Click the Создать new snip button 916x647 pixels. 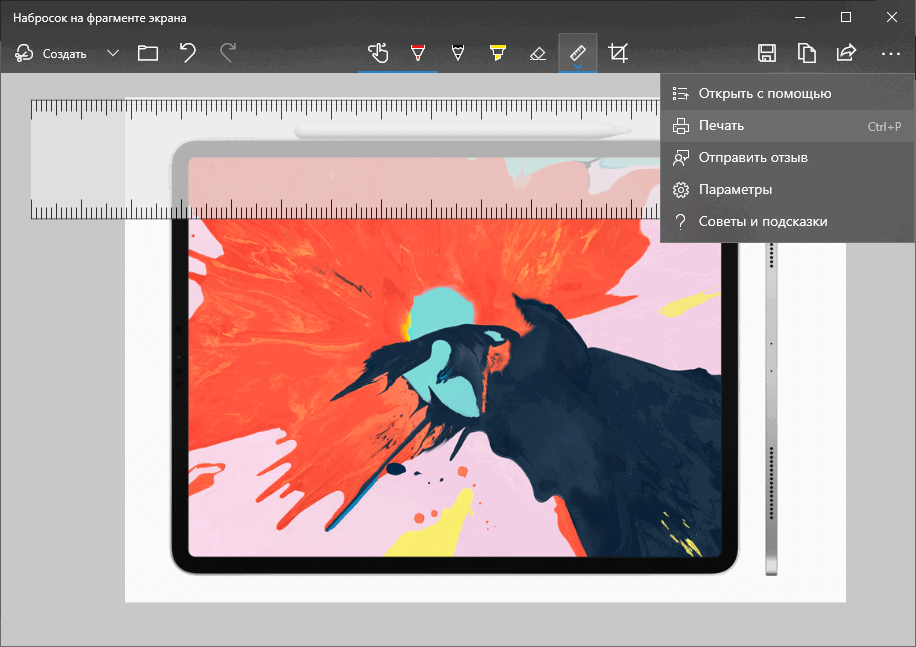(51, 54)
